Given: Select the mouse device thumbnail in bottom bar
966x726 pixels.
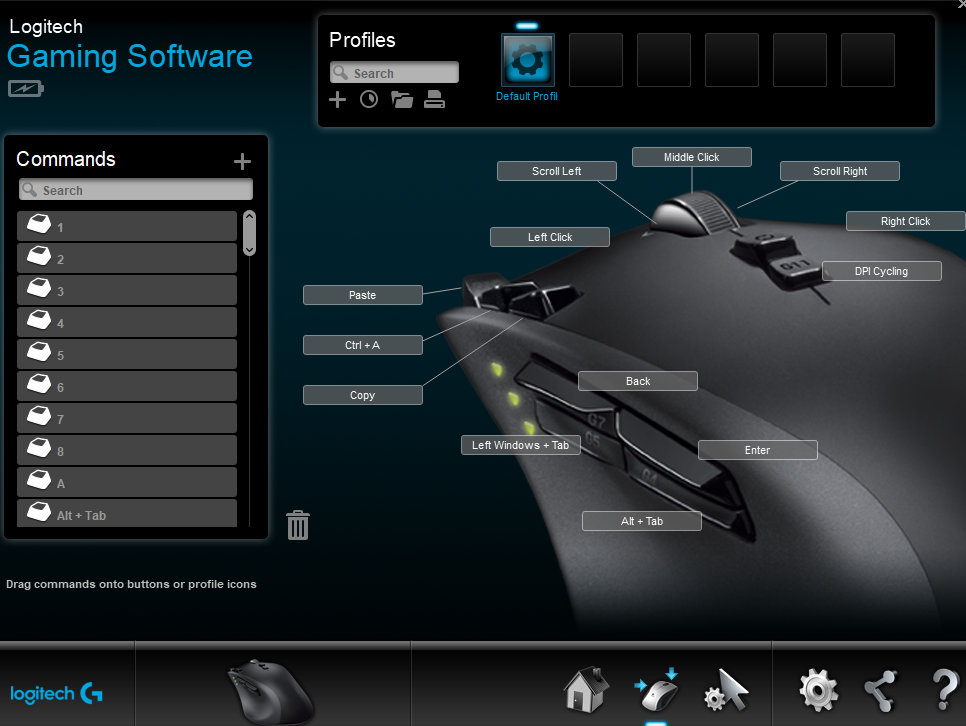Looking at the screenshot, I should (271, 691).
